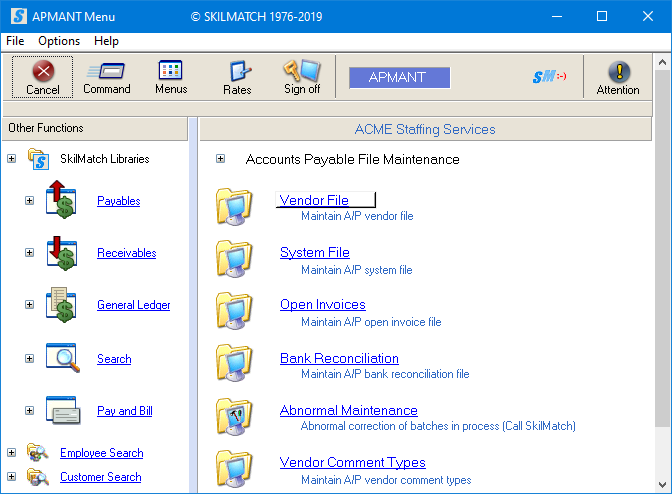672x494 pixels.
Task: Click folder icon beside System File
Action: [x=234, y=258]
